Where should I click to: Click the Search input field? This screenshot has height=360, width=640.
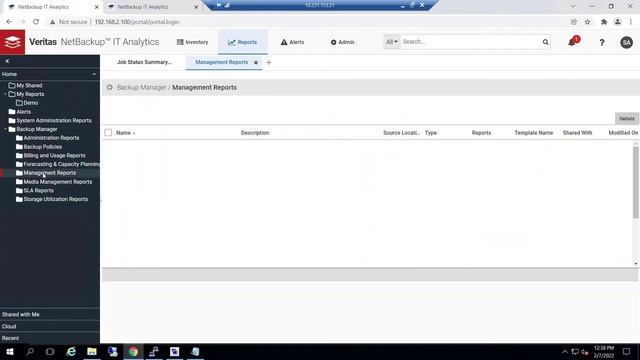(x=470, y=42)
